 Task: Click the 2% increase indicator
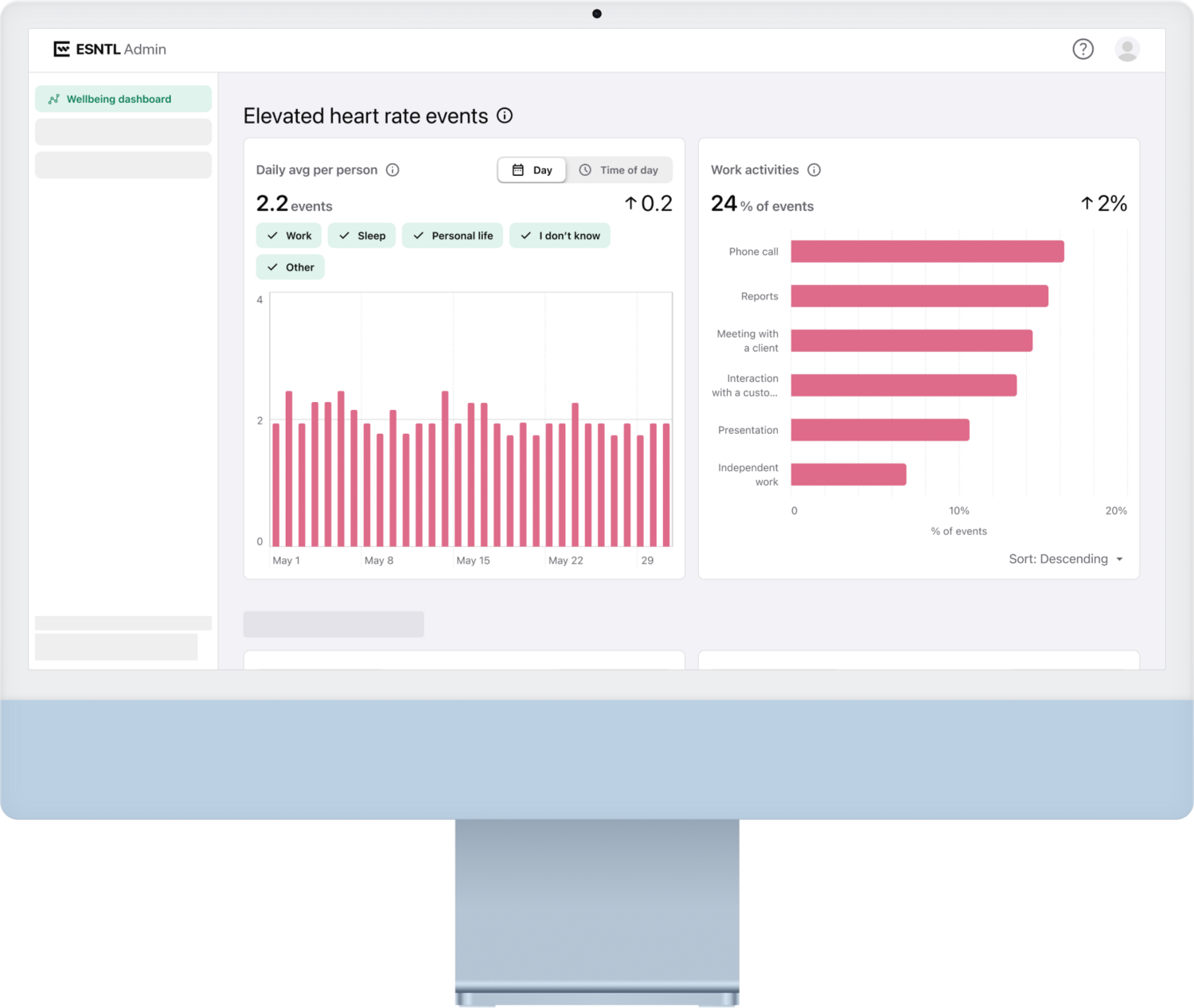coord(1103,204)
